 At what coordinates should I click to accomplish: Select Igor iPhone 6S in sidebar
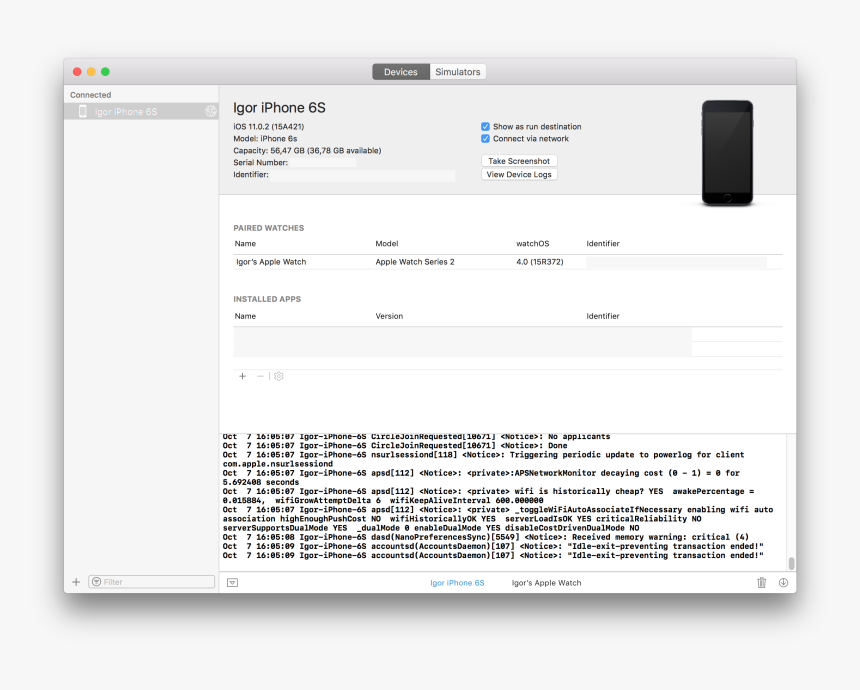click(x=141, y=111)
